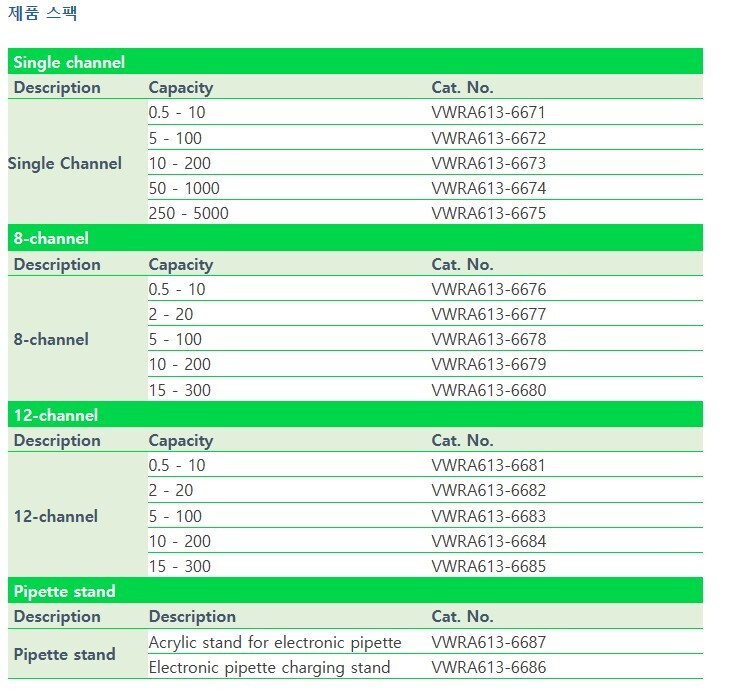Click the green '12-channel' section header
The width and height of the screenshot is (750, 690).
point(355,415)
